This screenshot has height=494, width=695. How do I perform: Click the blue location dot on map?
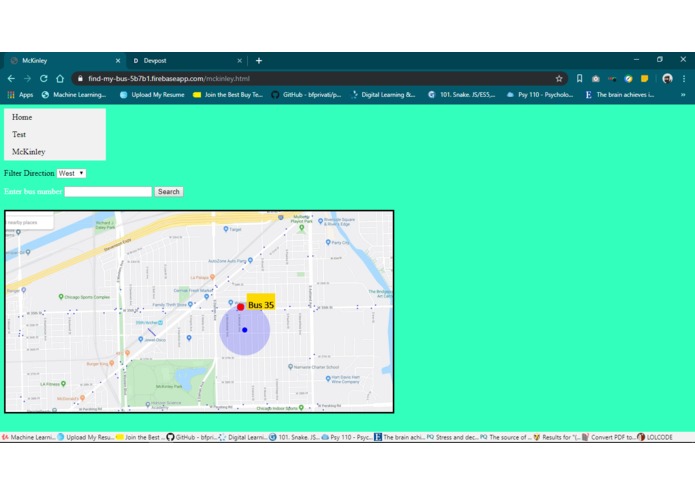pyautogui.click(x=245, y=330)
